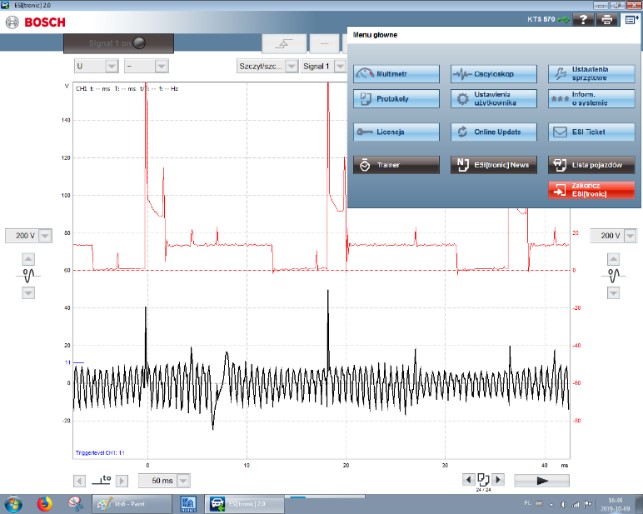The height and width of the screenshot is (514, 643).
Task: Open ESI Ticket envelope option
Action: (590, 132)
